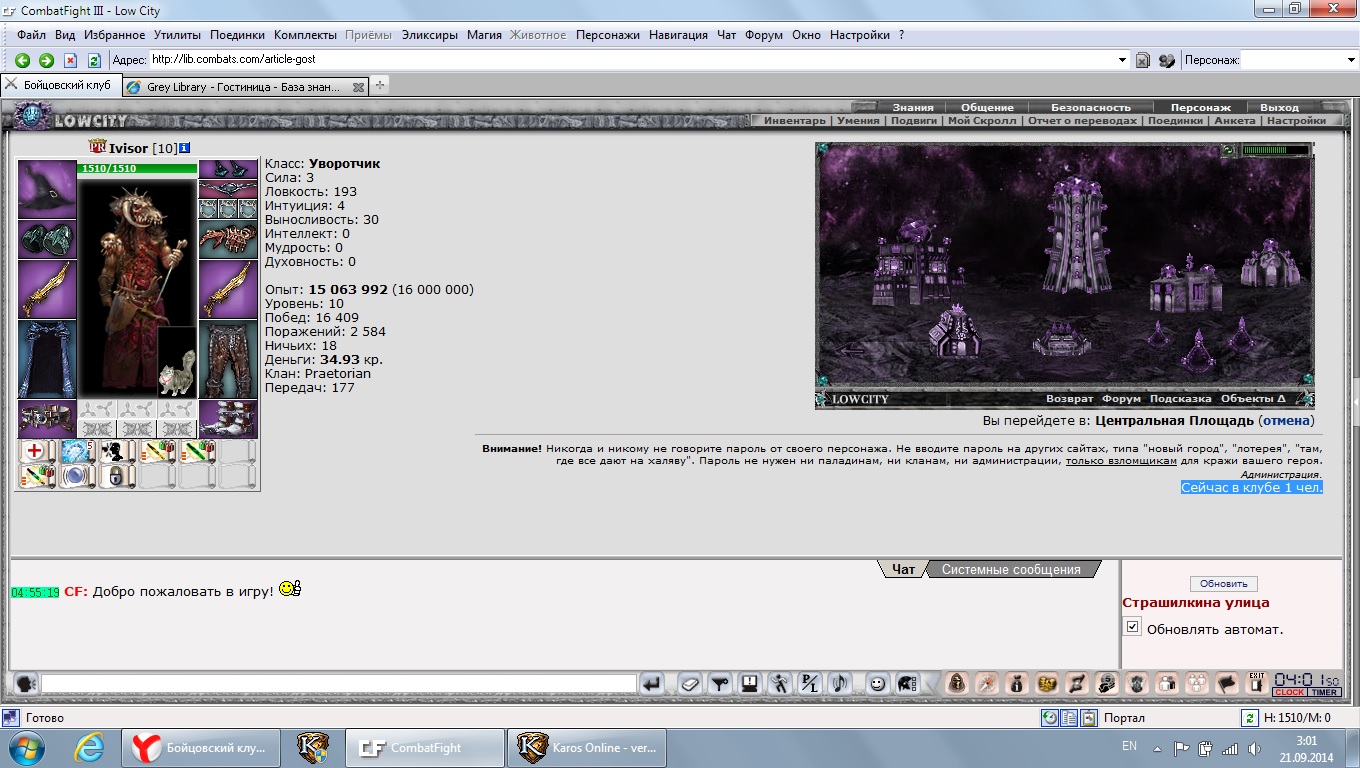Click the flag icon in bottom toolbar

click(1227, 684)
